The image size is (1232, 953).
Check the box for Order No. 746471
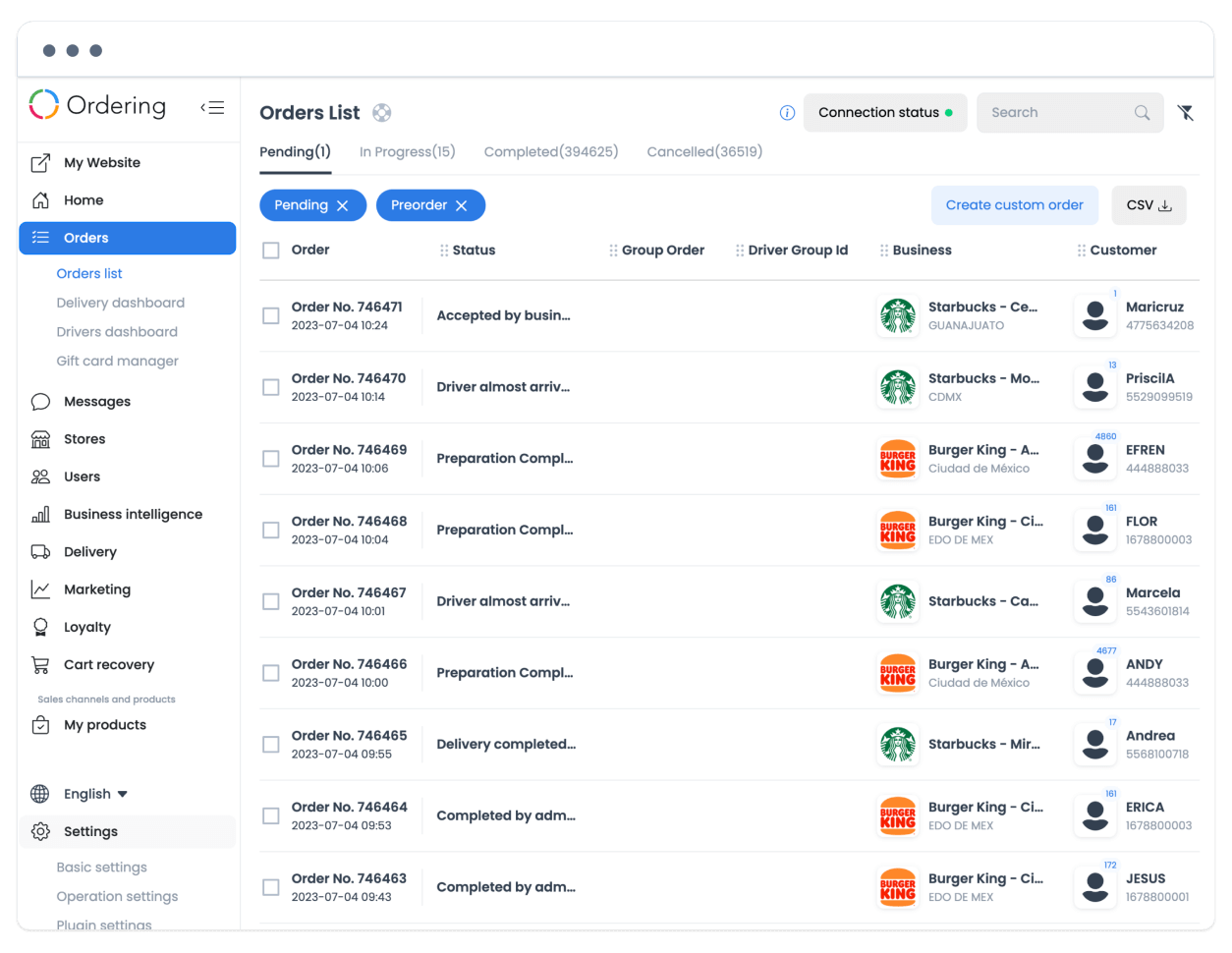271,315
